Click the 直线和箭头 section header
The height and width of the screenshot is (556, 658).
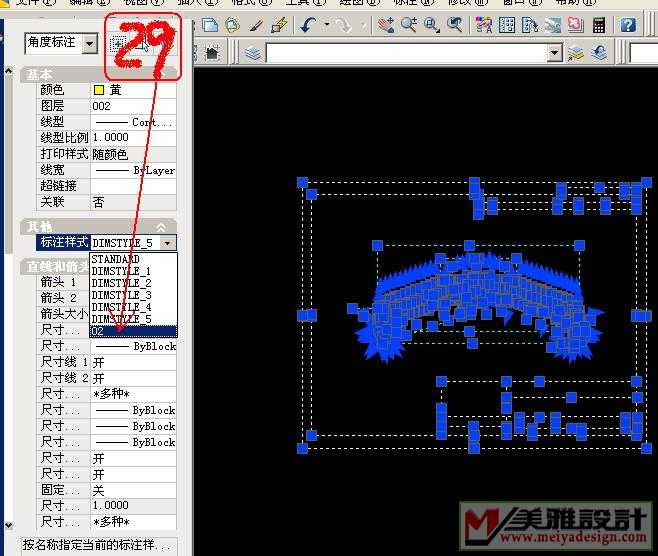[x=57, y=266]
